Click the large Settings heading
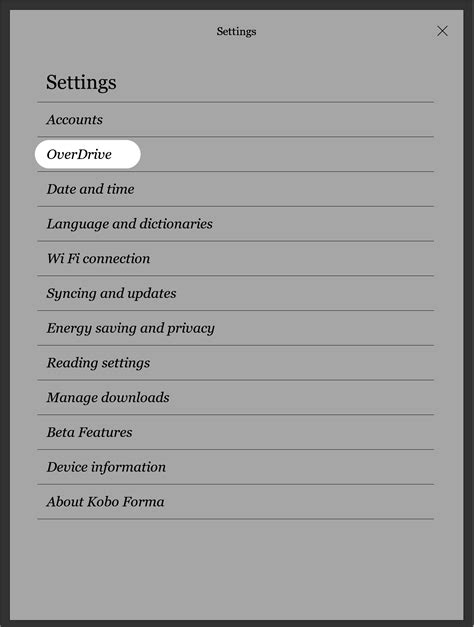474x627 pixels. (81, 83)
